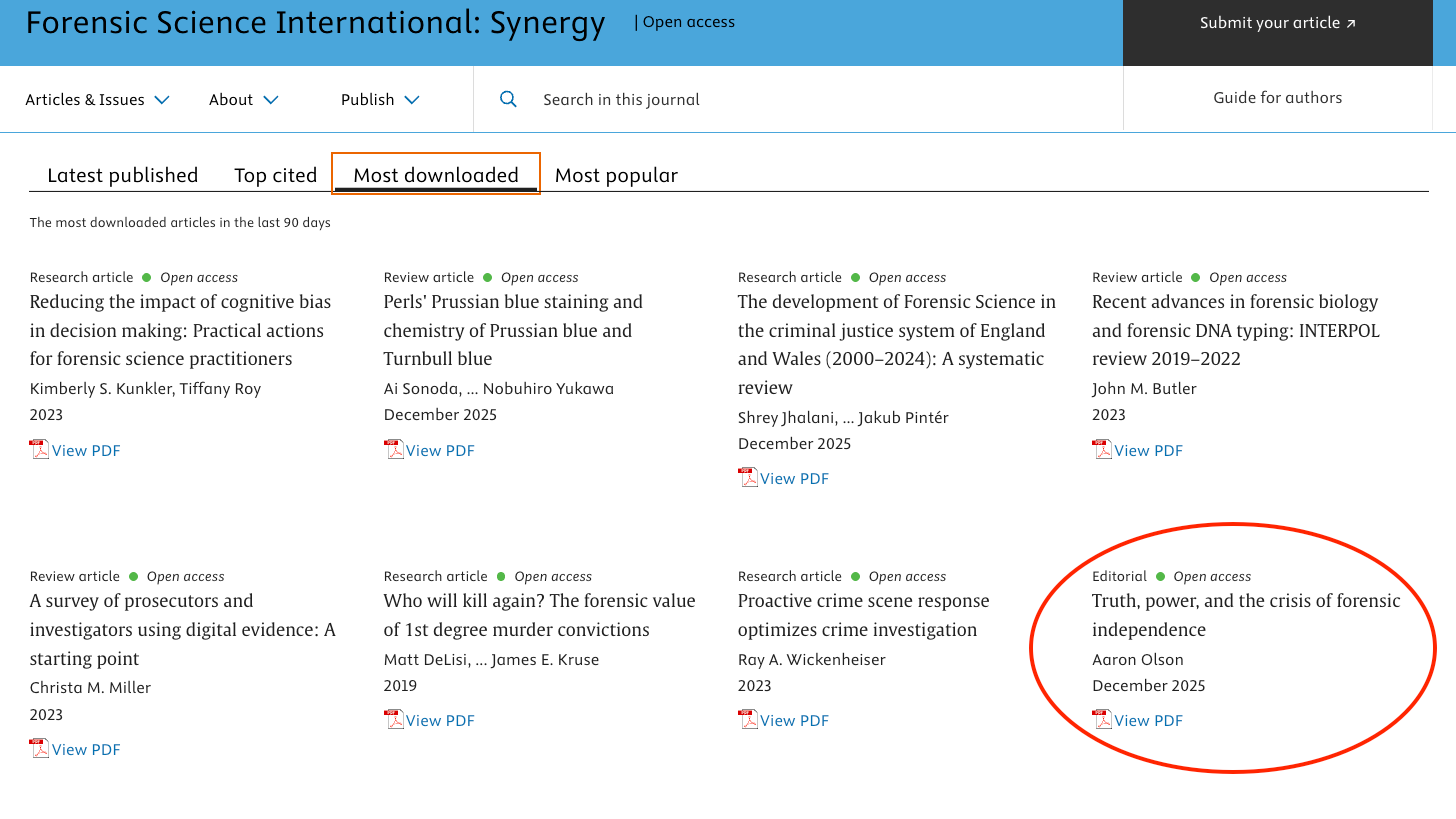This screenshot has width=1456, height=819.
Task: Click the Open access label in header
Action: click(688, 22)
